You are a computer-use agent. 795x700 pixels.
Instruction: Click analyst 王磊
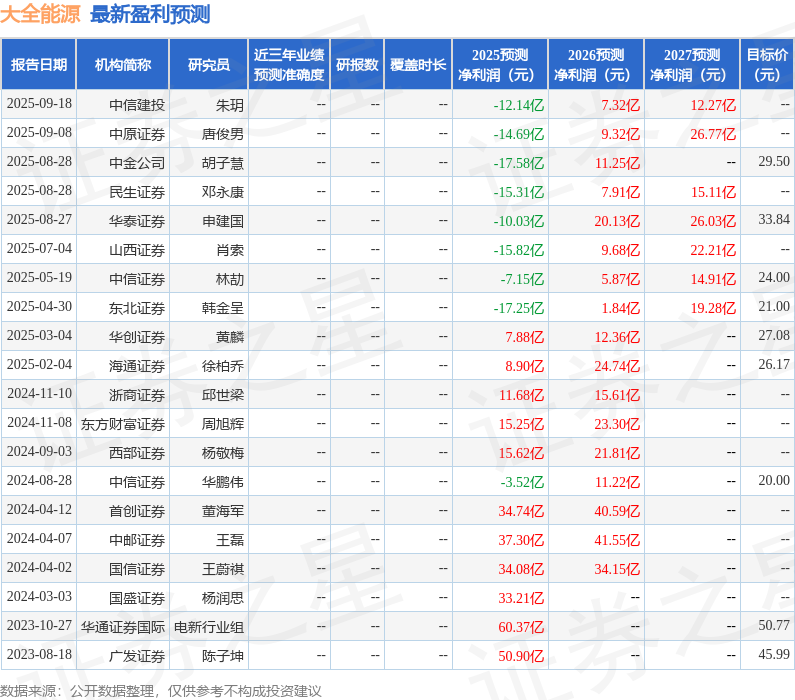click(230, 540)
